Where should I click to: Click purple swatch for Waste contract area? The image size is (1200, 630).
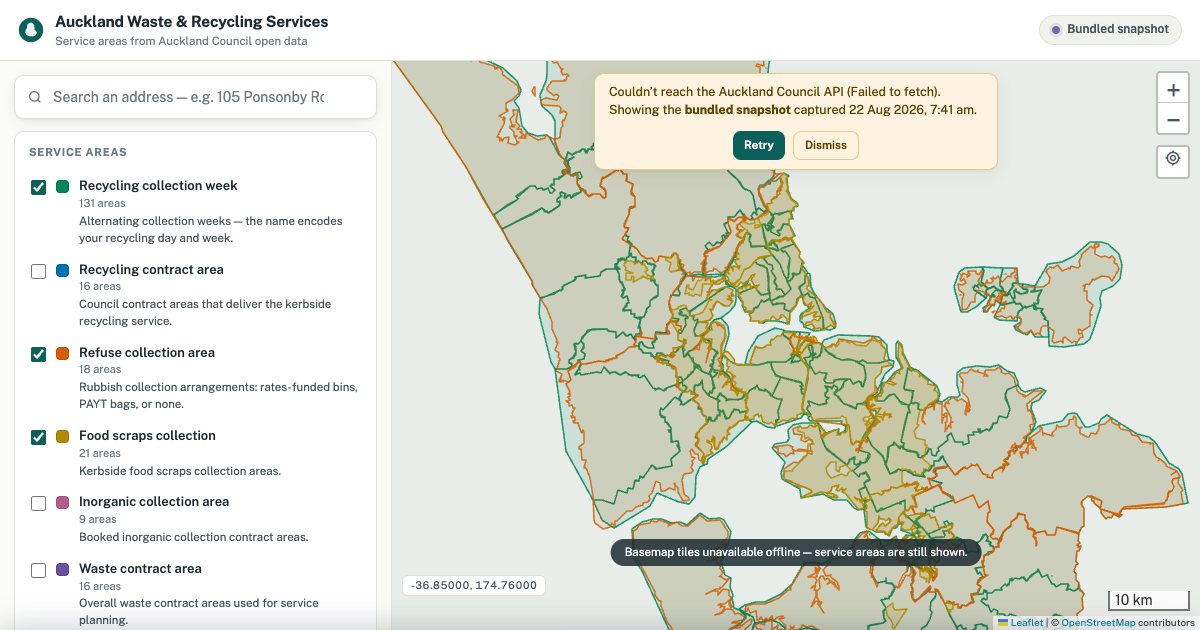pos(62,569)
